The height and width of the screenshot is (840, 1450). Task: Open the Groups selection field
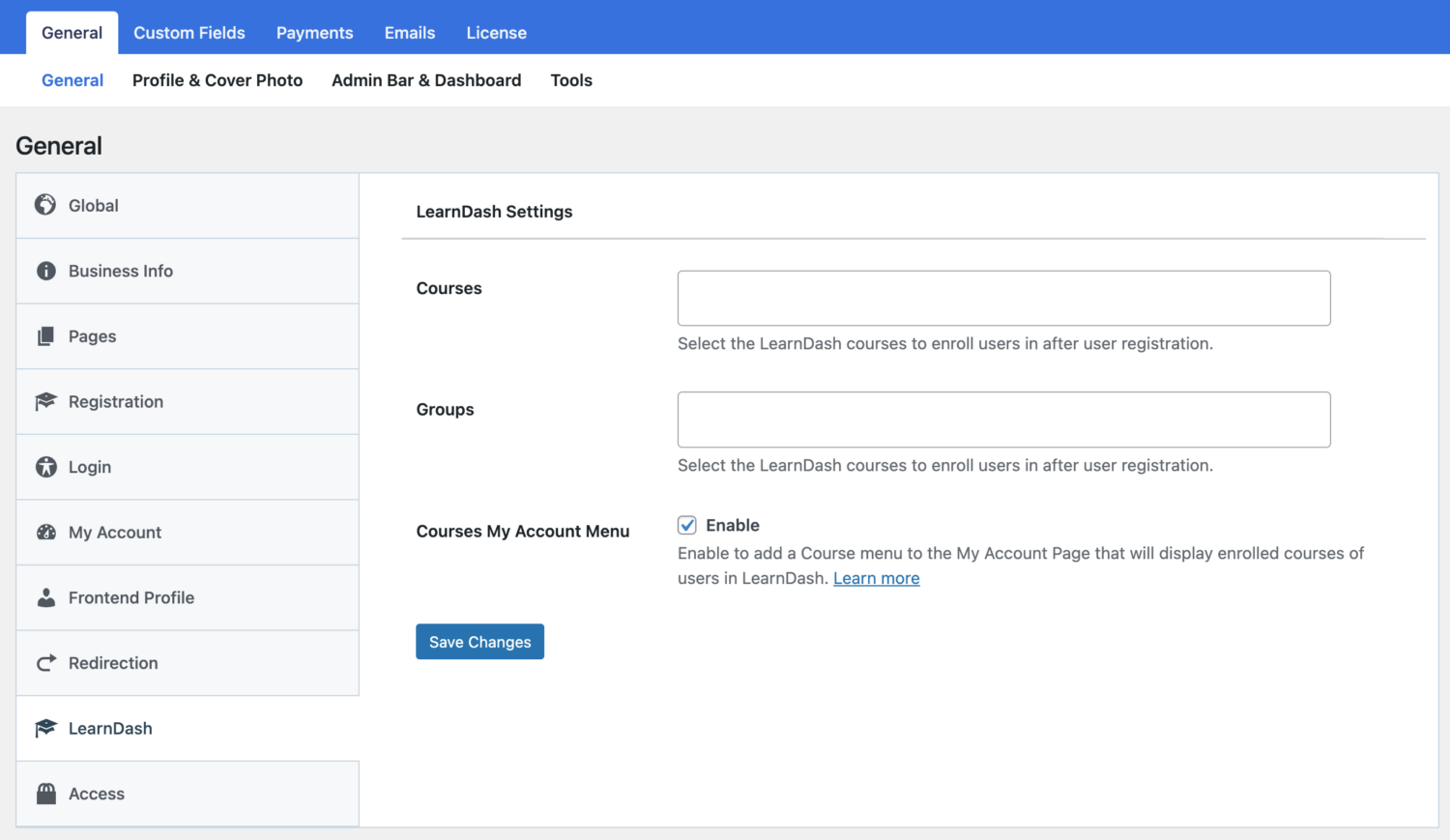(x=1003, y=420)
